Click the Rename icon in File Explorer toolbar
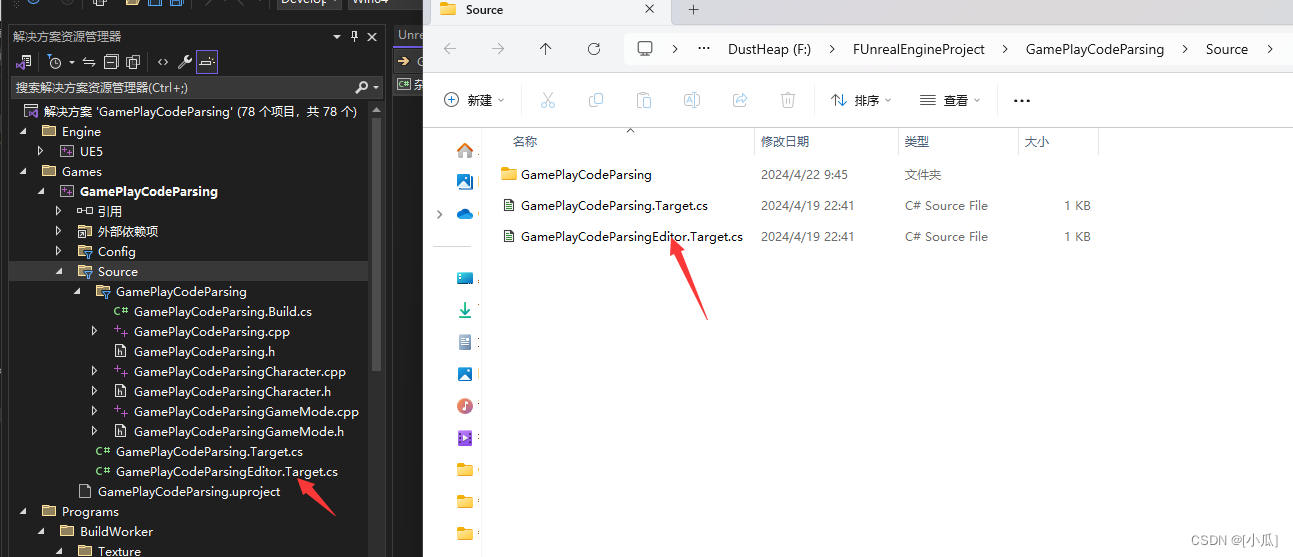 click(692, 100)
